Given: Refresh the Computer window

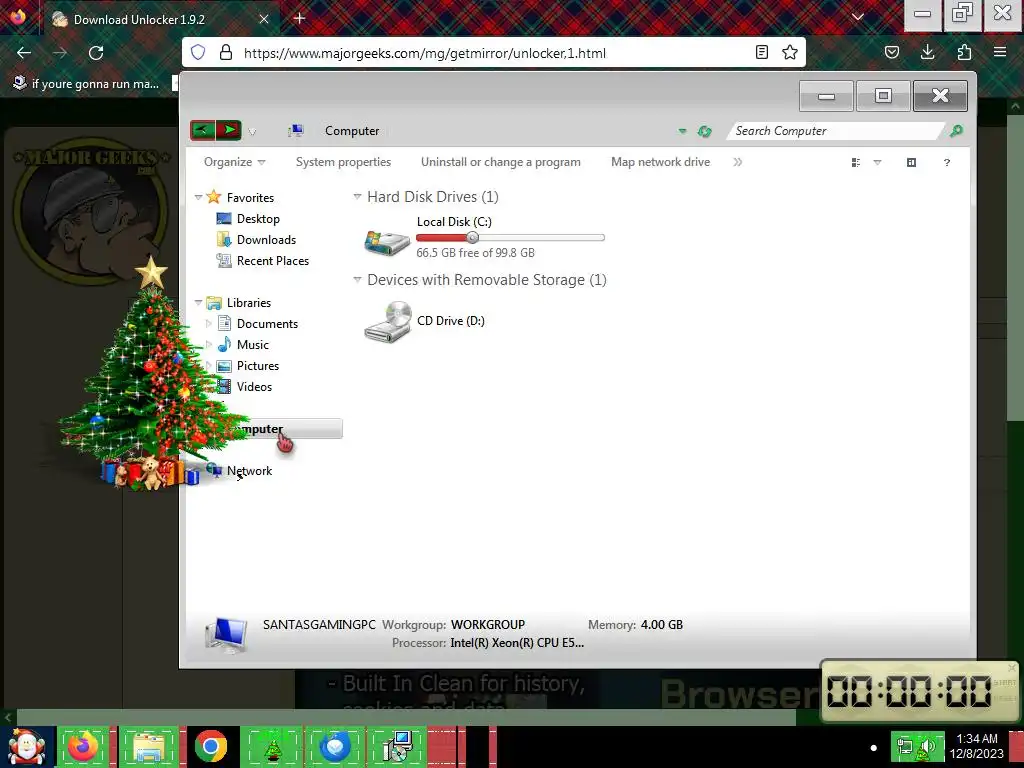Looking at the screenshot, I should click(x=704, y=131).
